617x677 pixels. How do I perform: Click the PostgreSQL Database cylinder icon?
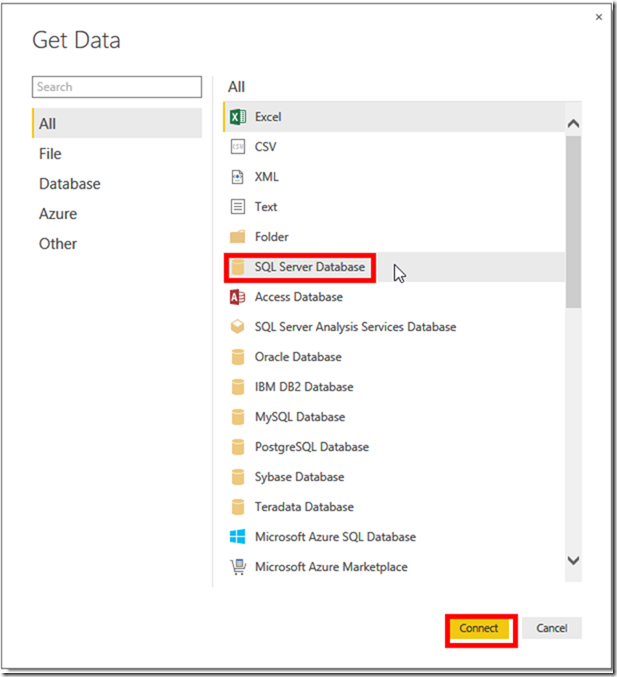237,447
